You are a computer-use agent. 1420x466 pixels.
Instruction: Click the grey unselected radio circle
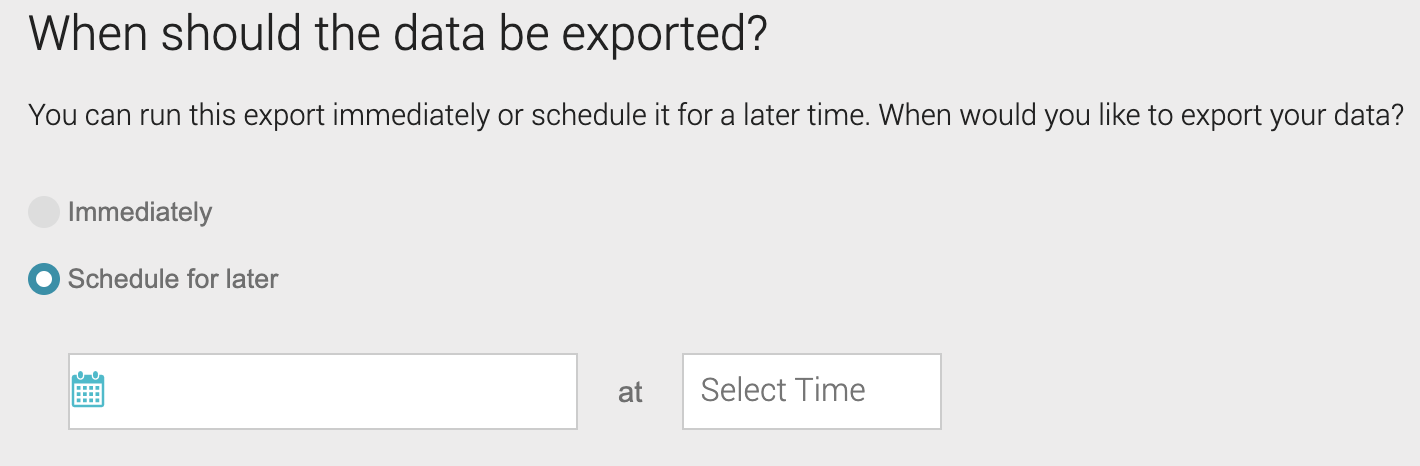(x=44, y=212)
